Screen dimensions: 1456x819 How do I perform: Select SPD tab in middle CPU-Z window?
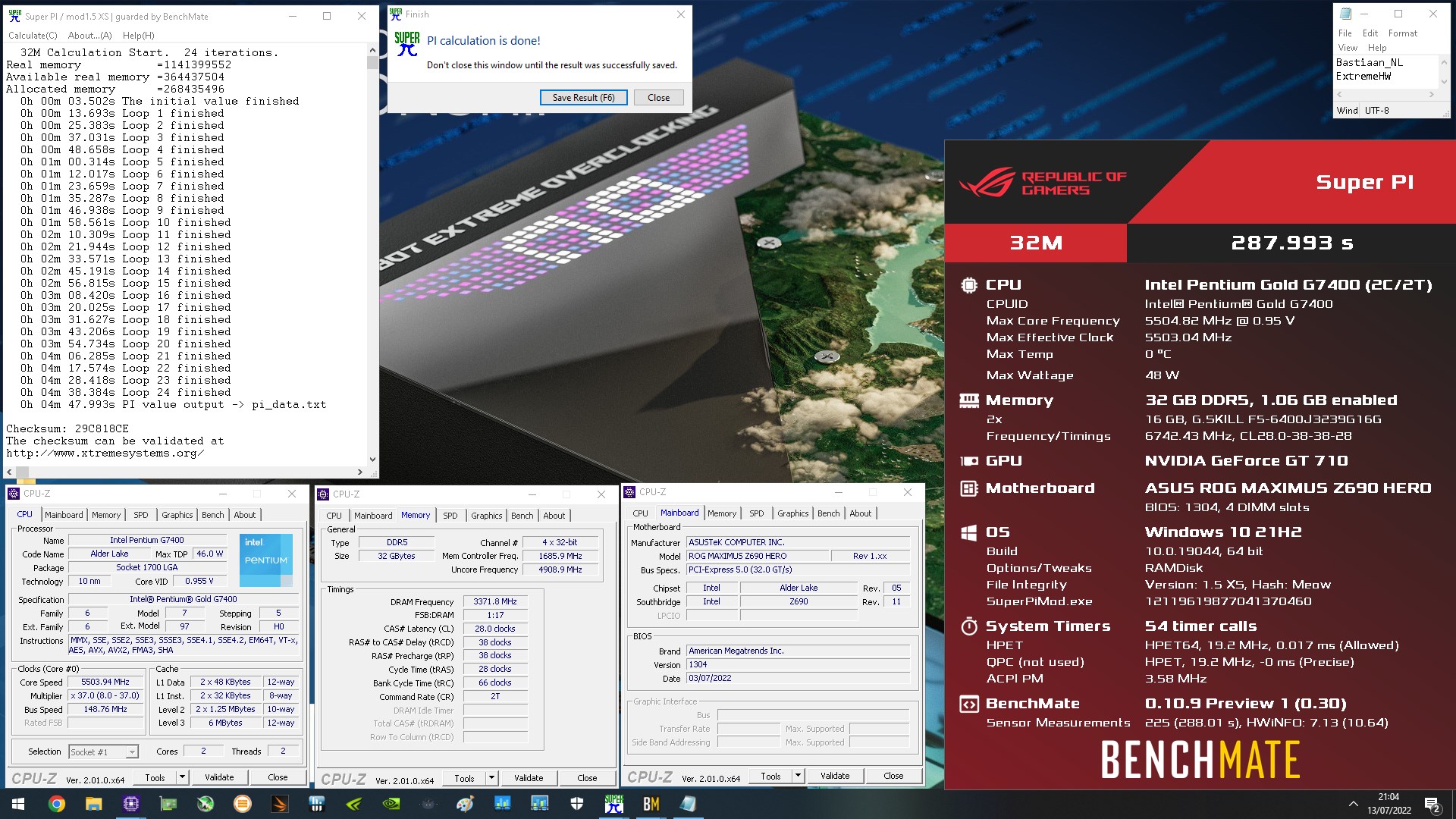point(450,516)
